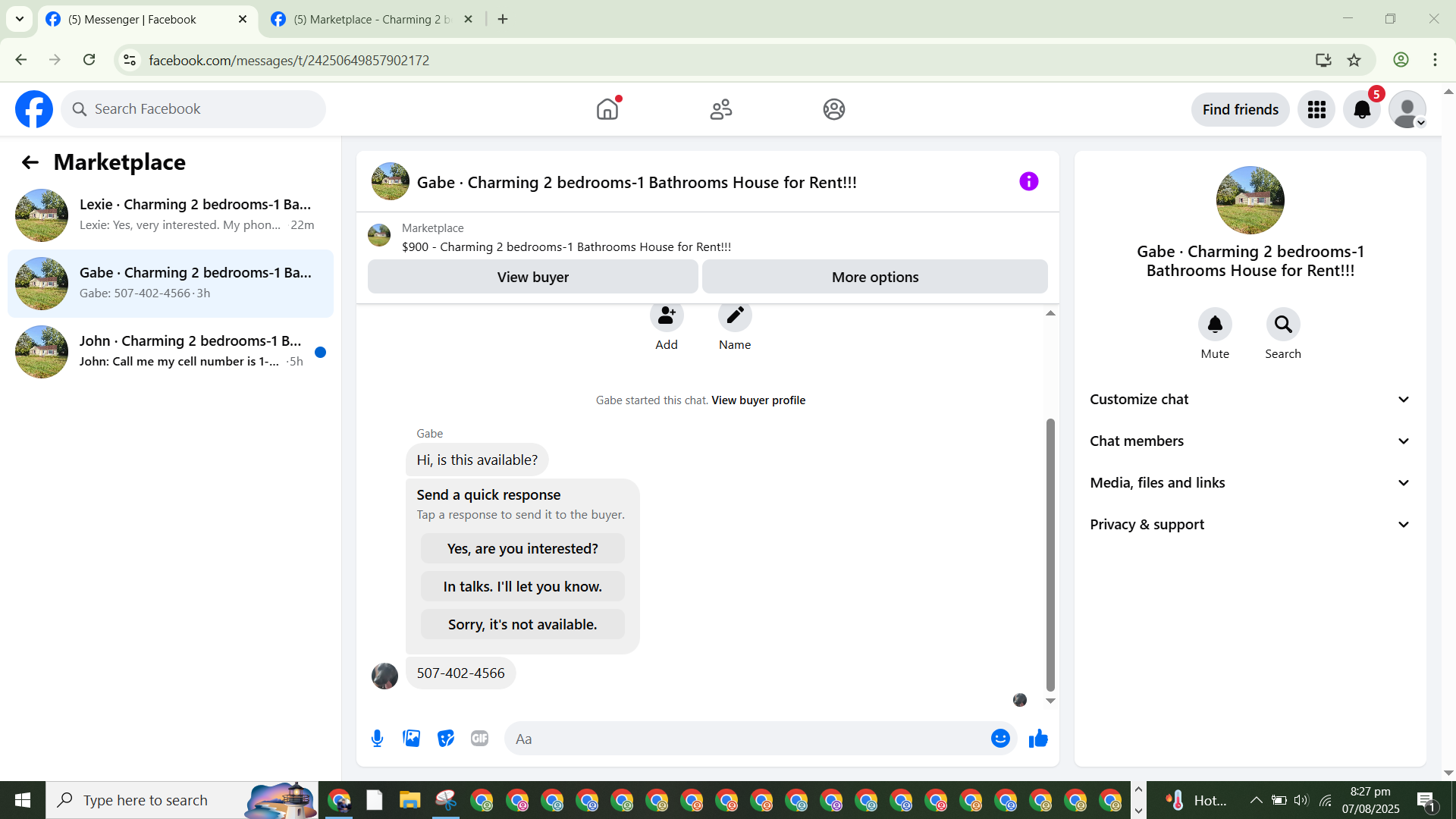Screen dimensions: 1456x819
Task: Open conversation information purple icon
Action: point(1029,181)
